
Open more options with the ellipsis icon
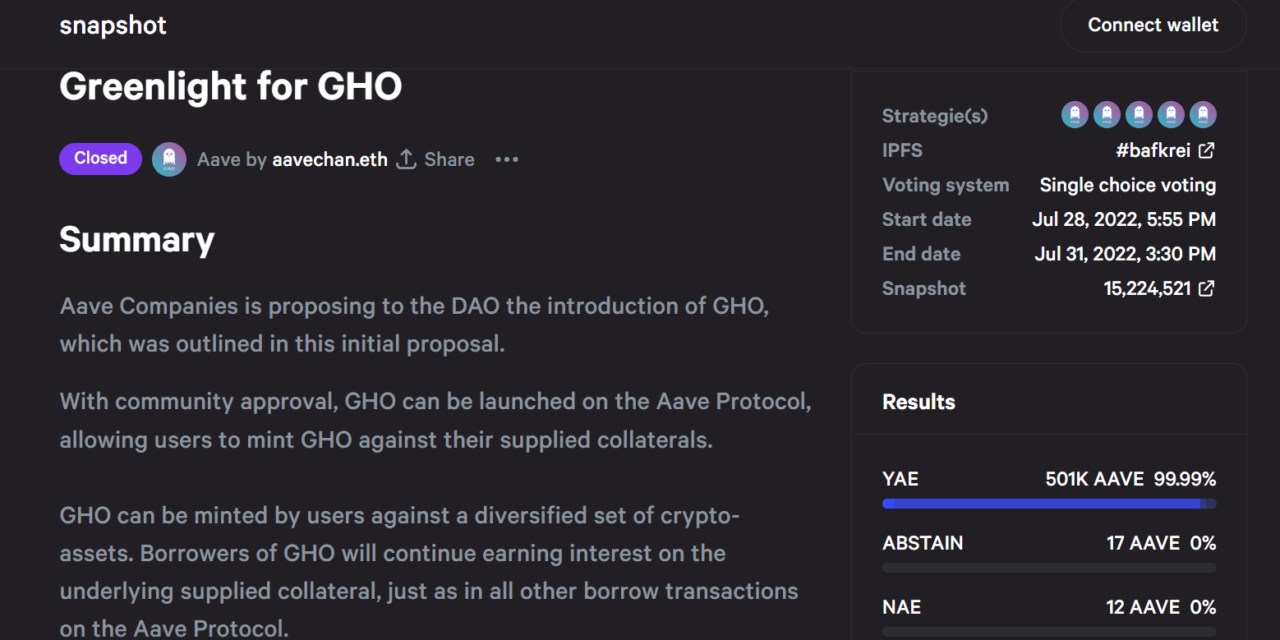coord(506,159)
